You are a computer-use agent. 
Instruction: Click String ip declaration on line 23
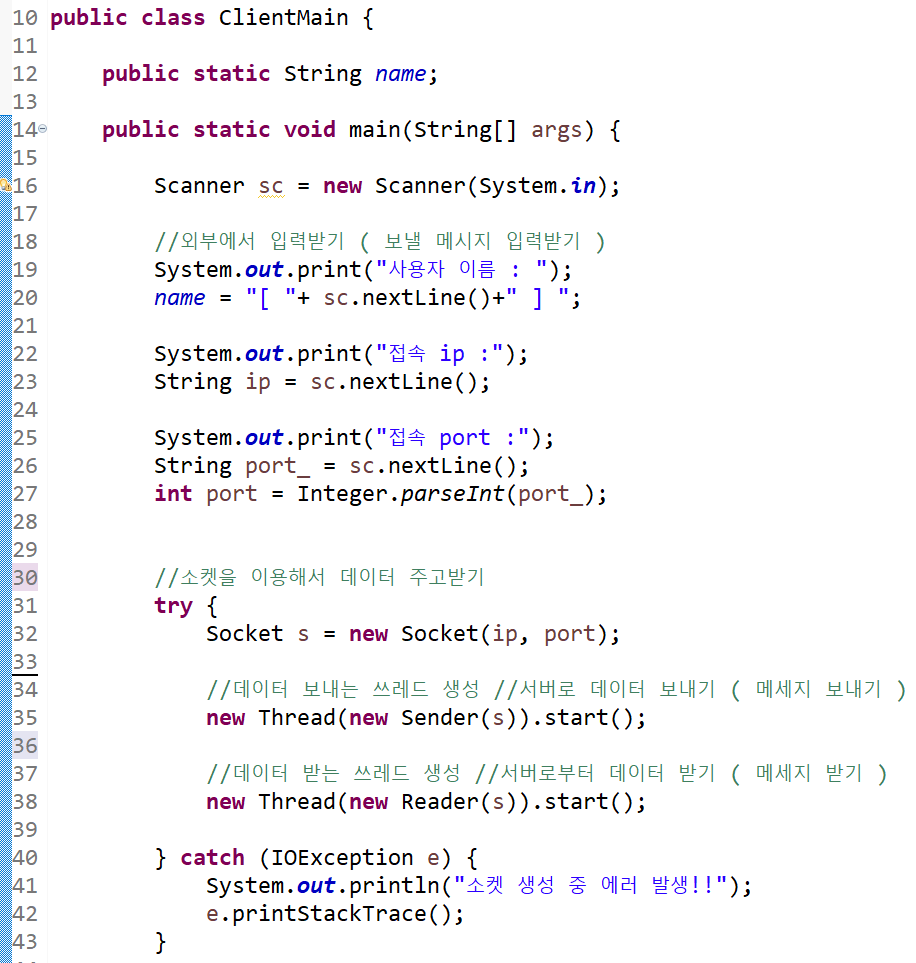pos(212,382)
